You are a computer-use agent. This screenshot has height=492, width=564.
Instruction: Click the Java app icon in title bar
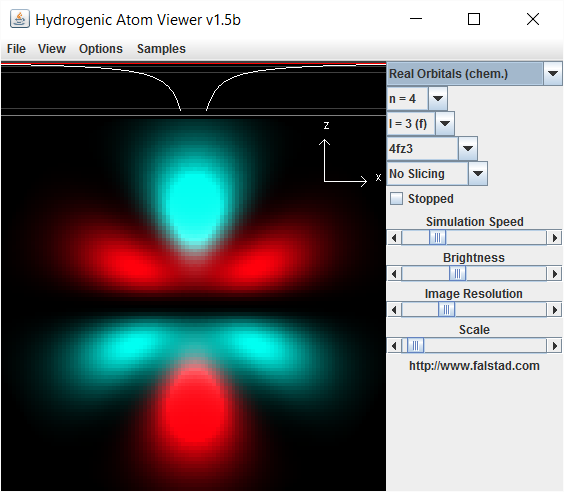point(19,19)
